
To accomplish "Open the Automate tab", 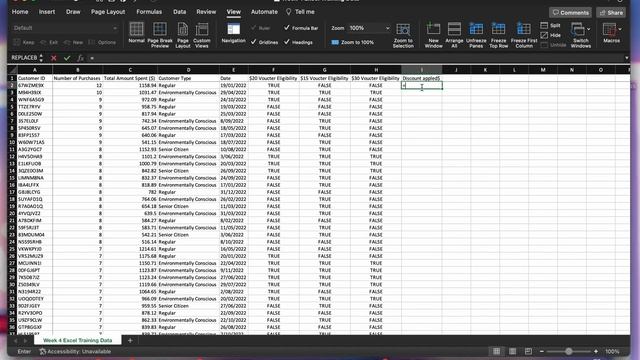I will [x=264, y=12].
